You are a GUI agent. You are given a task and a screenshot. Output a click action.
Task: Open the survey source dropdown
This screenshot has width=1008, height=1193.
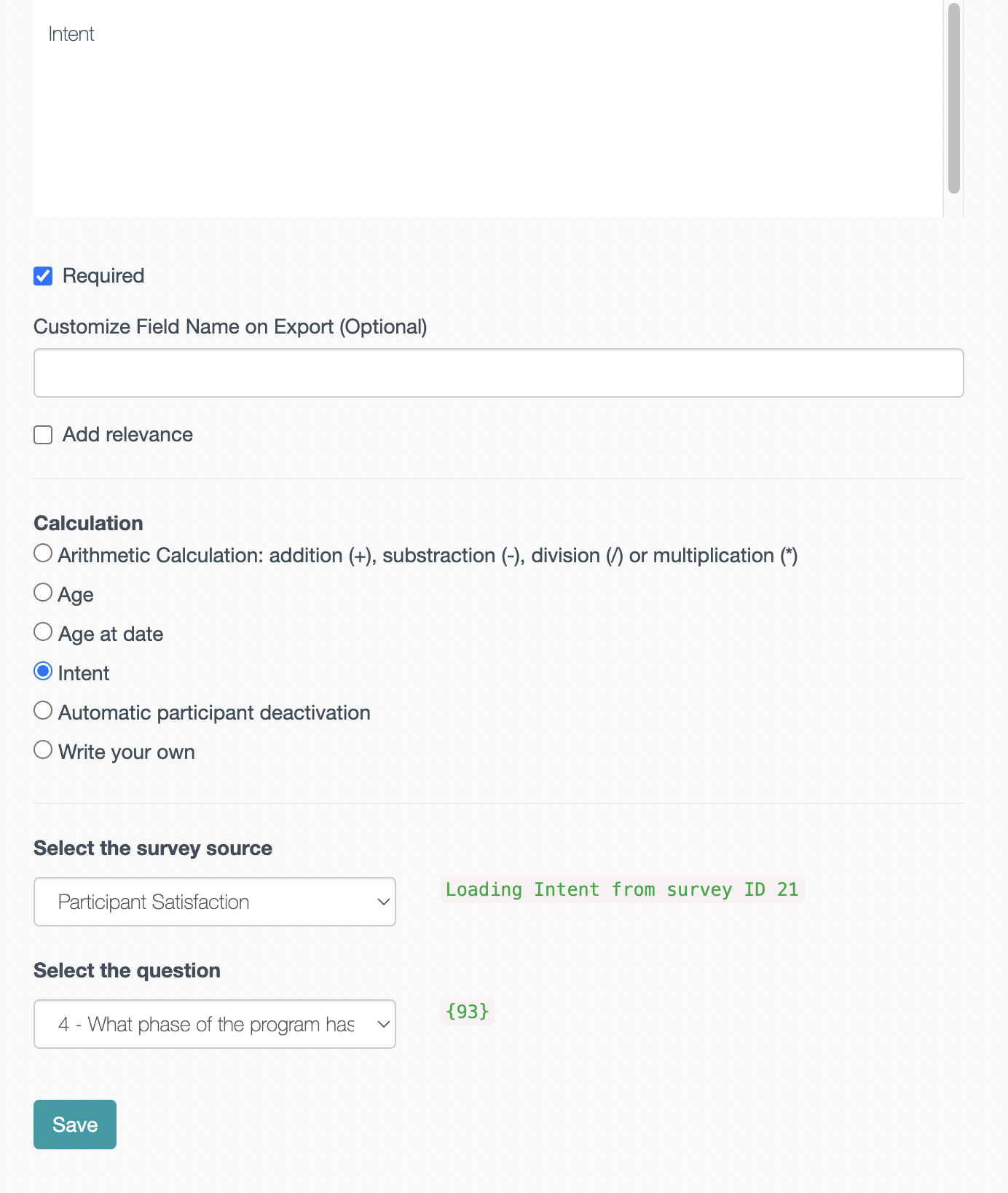click(214, 902)
